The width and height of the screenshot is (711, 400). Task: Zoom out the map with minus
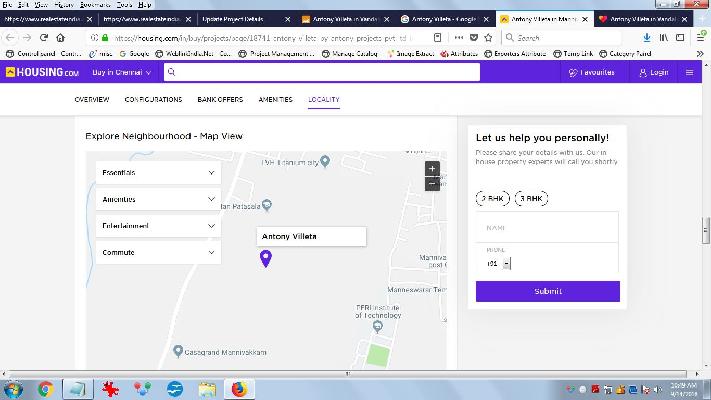(432, 184)
